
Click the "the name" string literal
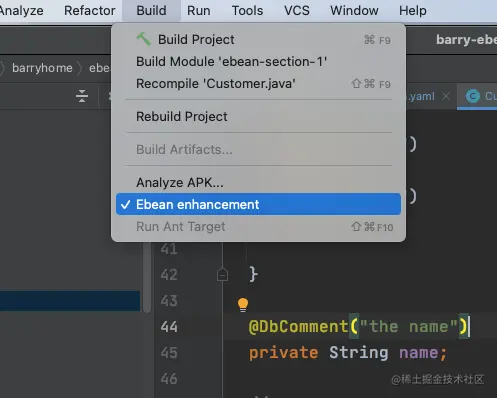click(409, 326)
